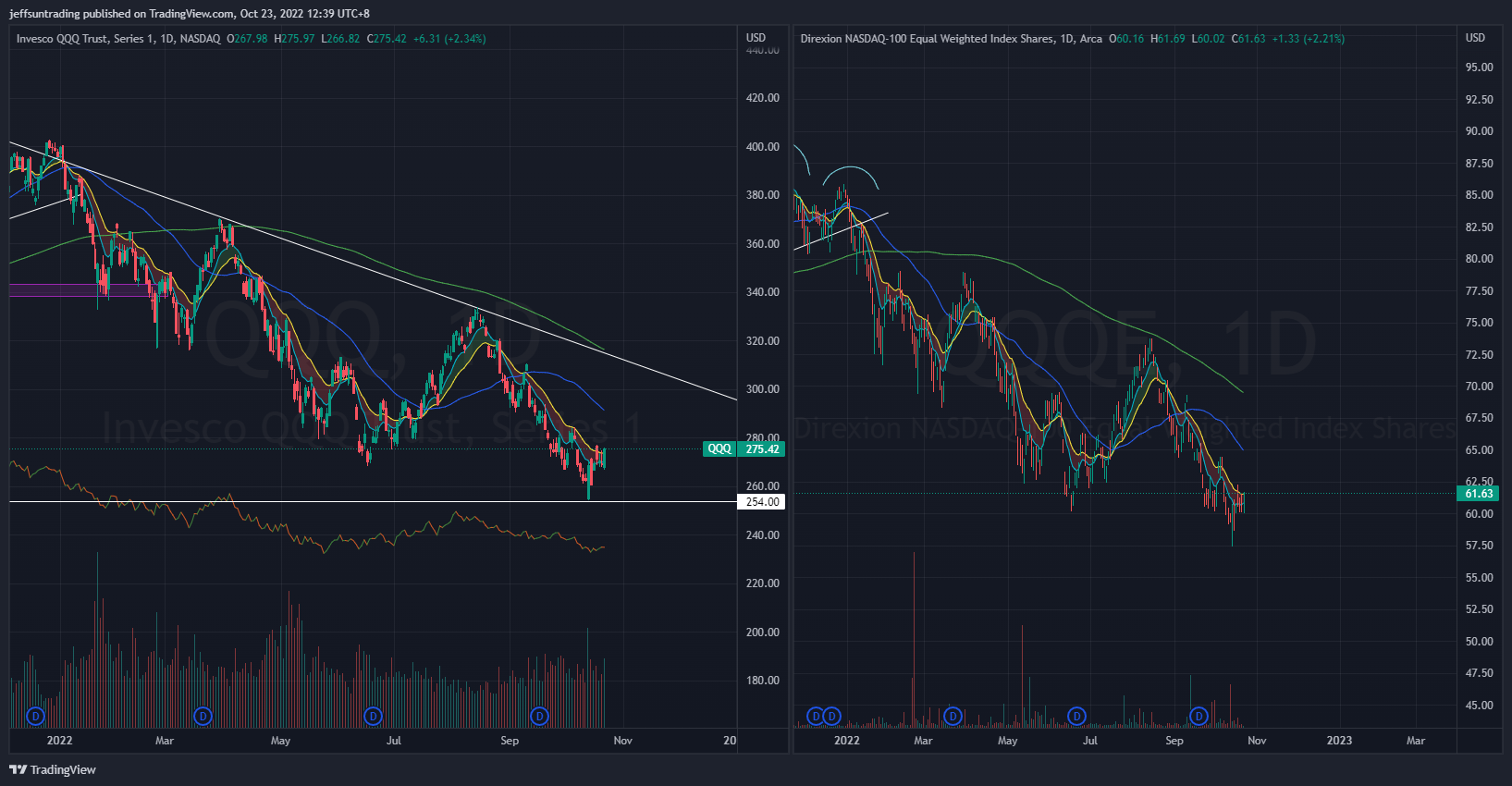1512x786 pixels.
Task: Click the 80.00 price axis label
Action: (x=1480, y=259)
